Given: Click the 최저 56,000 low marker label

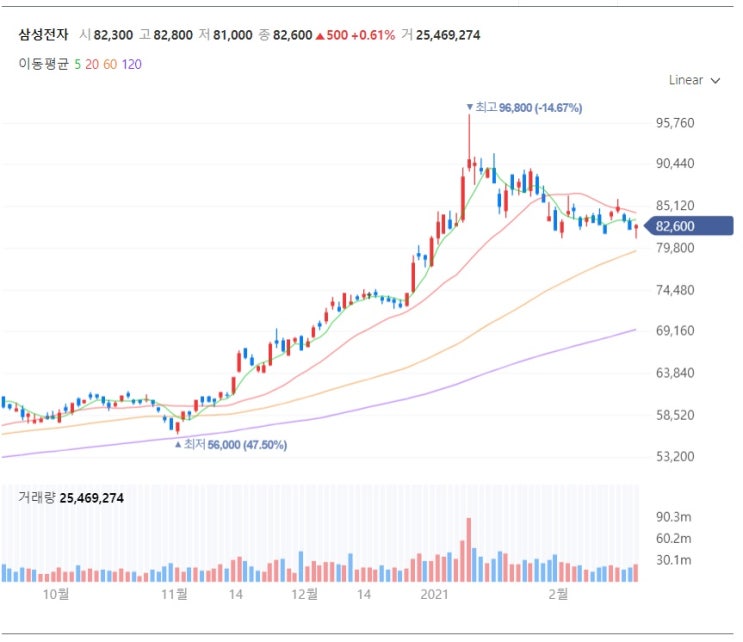Looking at the screenshot, I should coord(231,444).
